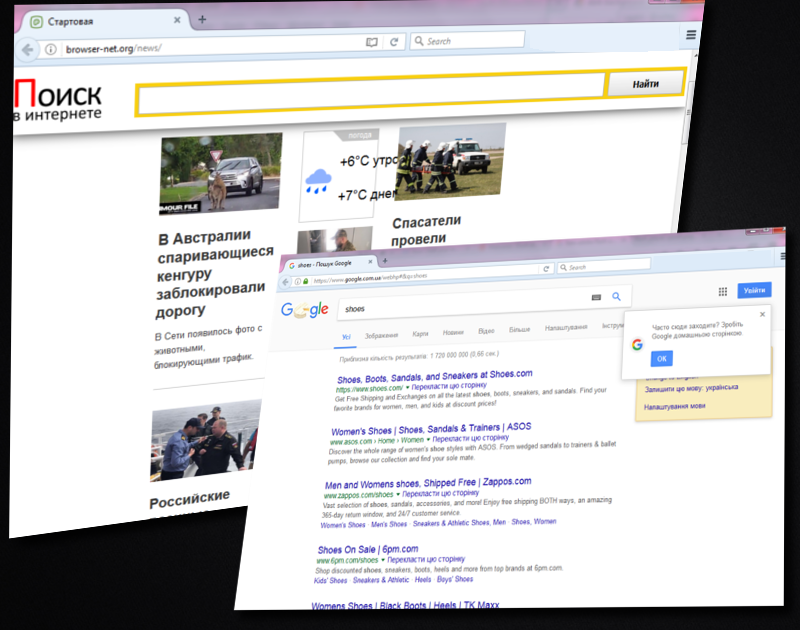The width and height of the screenshot is (800, 630).
Task: Click the Увійти sign-in button
Action: (754, 290)
